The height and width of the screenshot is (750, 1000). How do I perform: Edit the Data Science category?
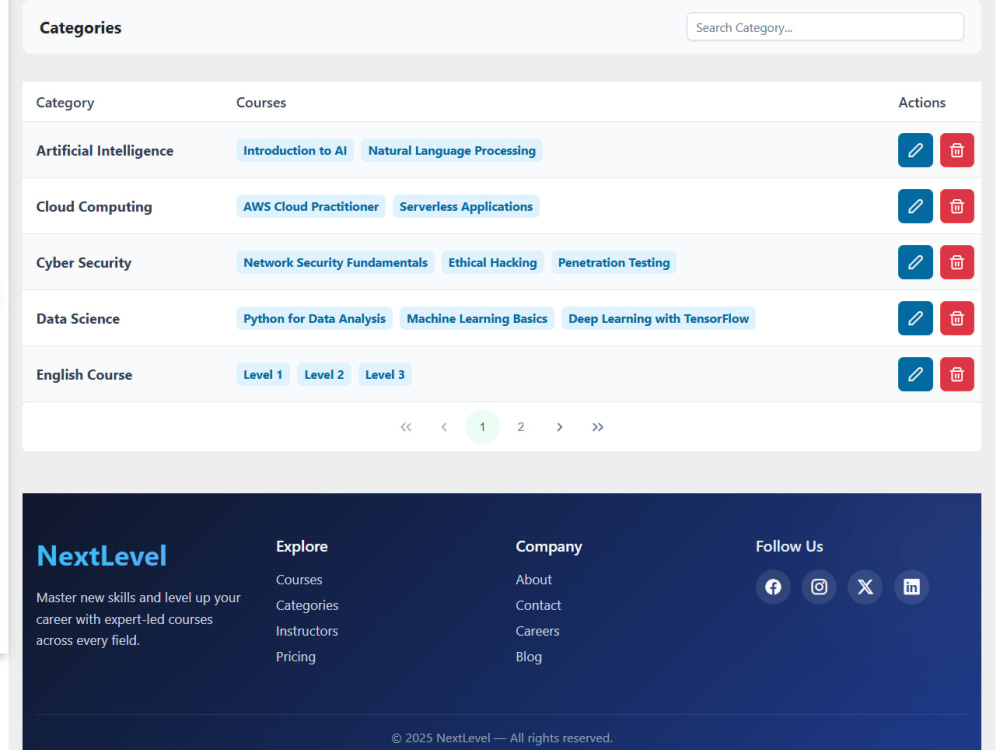click(915, 318)
